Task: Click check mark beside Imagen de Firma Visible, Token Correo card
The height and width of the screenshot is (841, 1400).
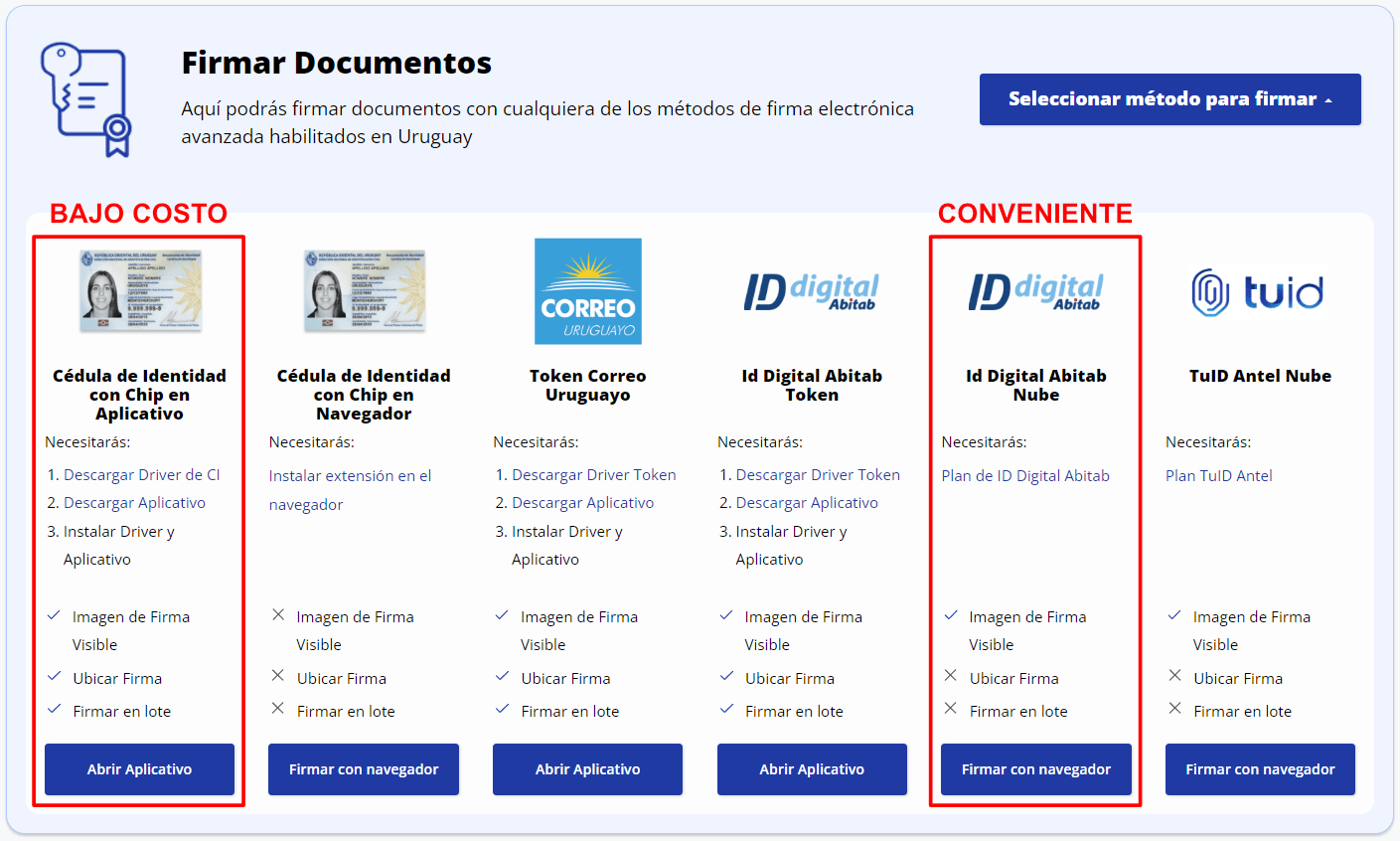Action: point(503,615)
